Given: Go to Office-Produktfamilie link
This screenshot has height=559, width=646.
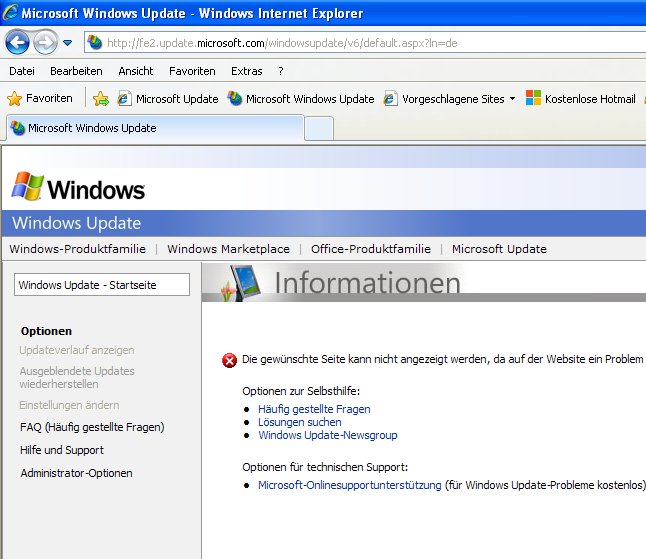Looking at the screenshot, I should (x=371, y=249).
